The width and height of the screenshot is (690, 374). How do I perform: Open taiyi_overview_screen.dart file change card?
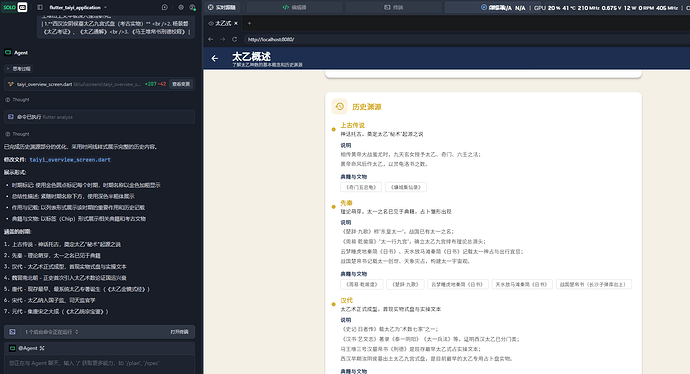[99, 84]
